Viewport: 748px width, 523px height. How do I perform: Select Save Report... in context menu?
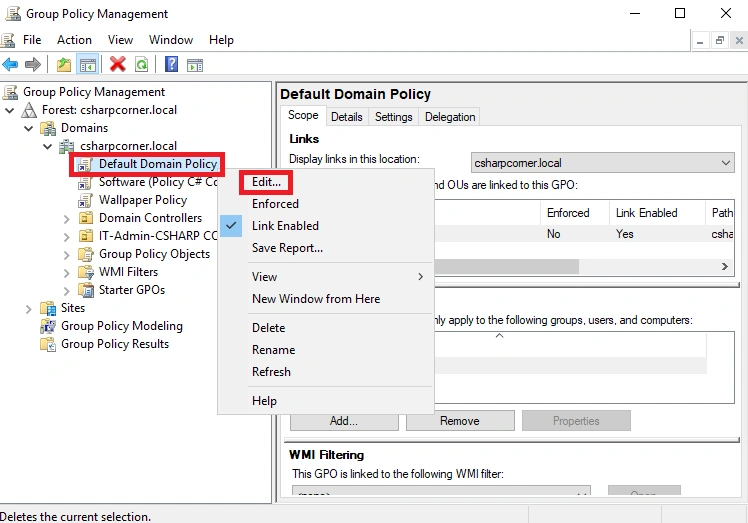pyautogui.click(x=287, y=248)
